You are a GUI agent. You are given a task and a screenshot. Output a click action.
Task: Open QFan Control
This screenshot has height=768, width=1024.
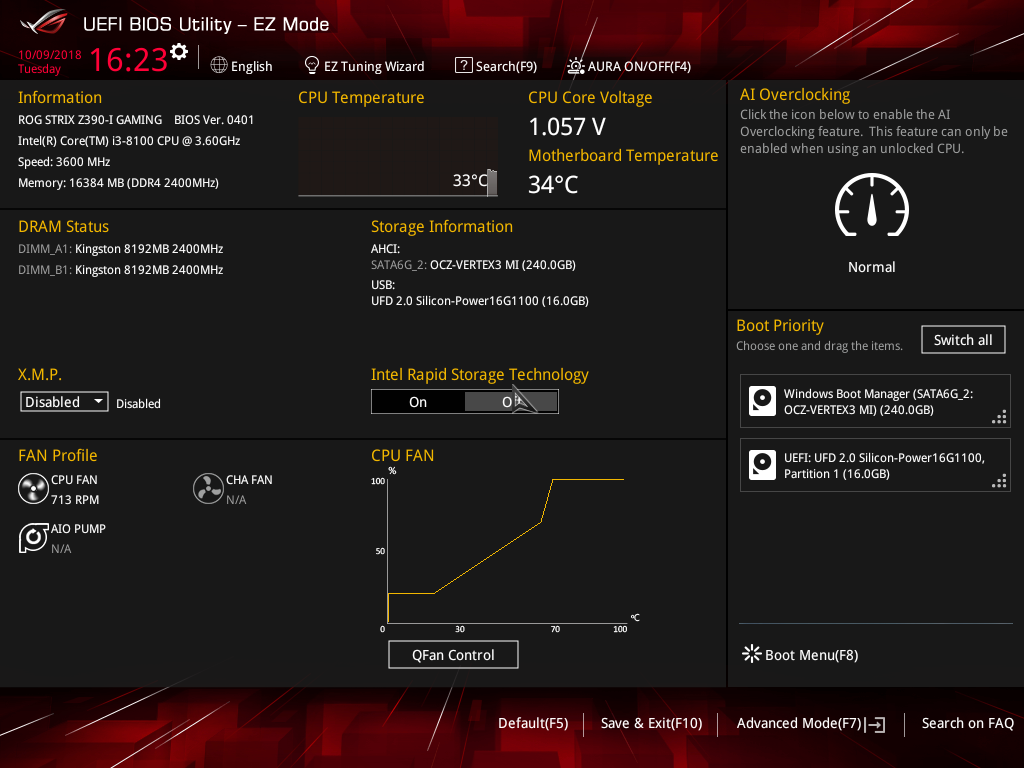453,654
